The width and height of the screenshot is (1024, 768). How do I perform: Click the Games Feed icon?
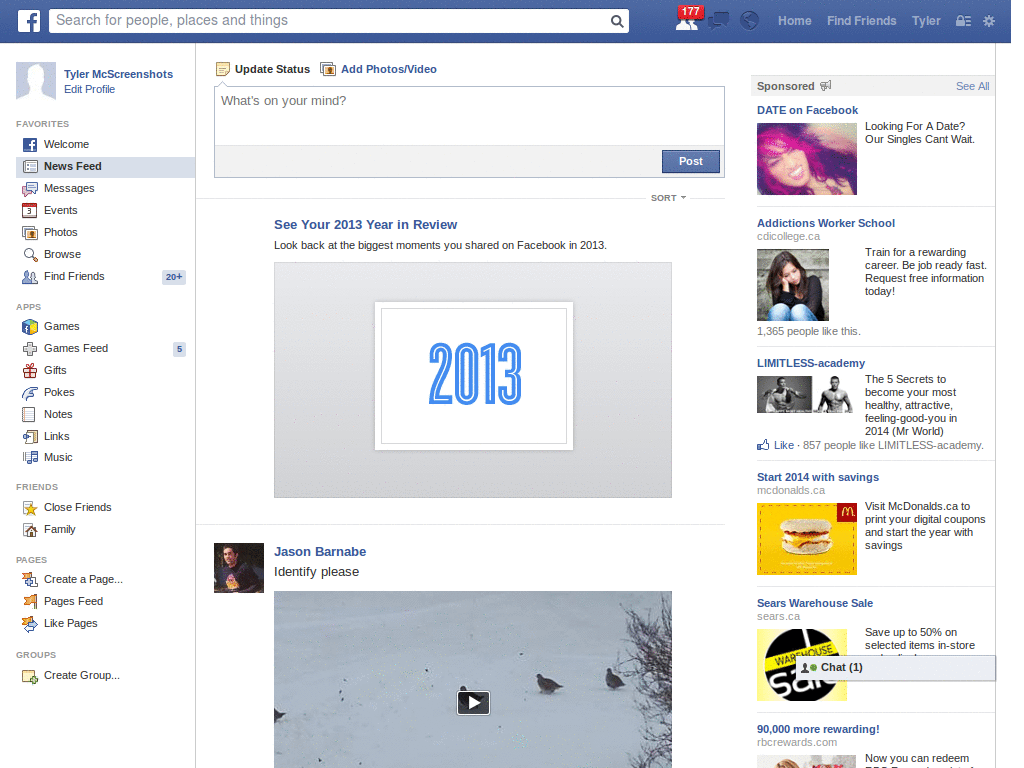(29, 349)
